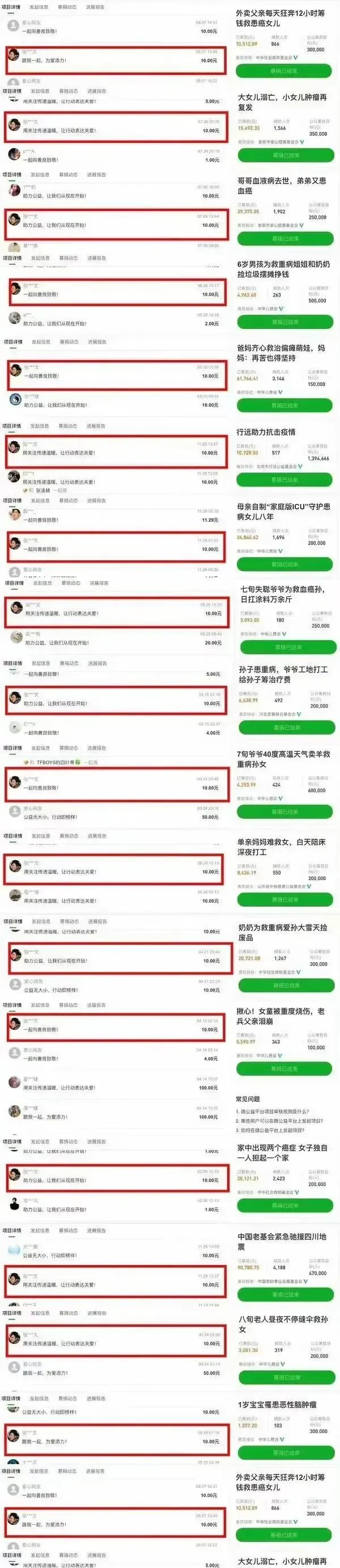
Task: Click verified badge next to 河北慈善联合基金会
Action: (x=299, y=714)
